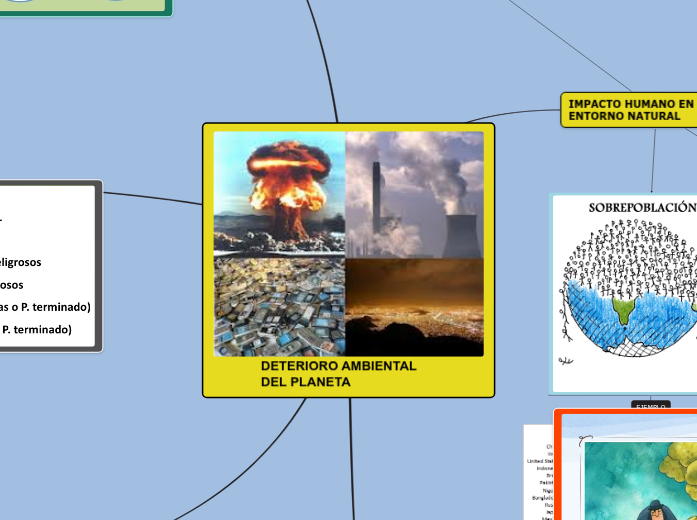
Task: Click the last line '  P. terminado)'
Action: [37, 329]
